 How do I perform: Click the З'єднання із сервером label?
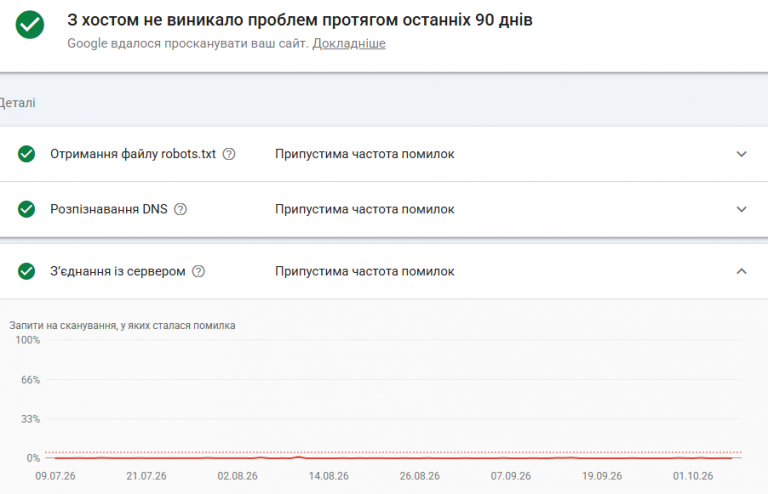click(118, 271)
